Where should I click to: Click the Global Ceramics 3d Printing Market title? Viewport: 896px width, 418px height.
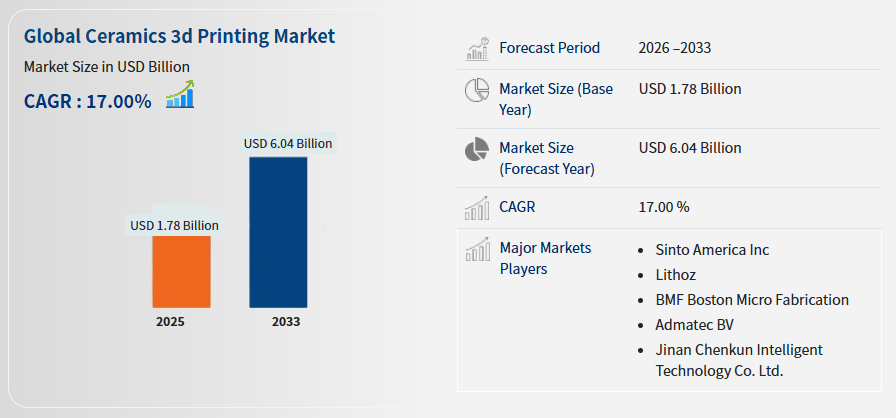tap(179, 37)
